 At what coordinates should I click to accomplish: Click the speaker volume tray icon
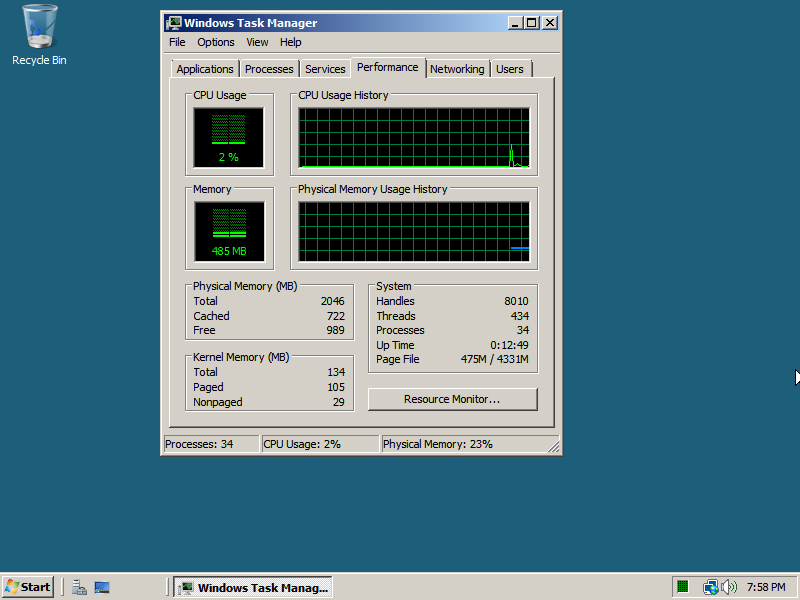[x=729, y=587]
